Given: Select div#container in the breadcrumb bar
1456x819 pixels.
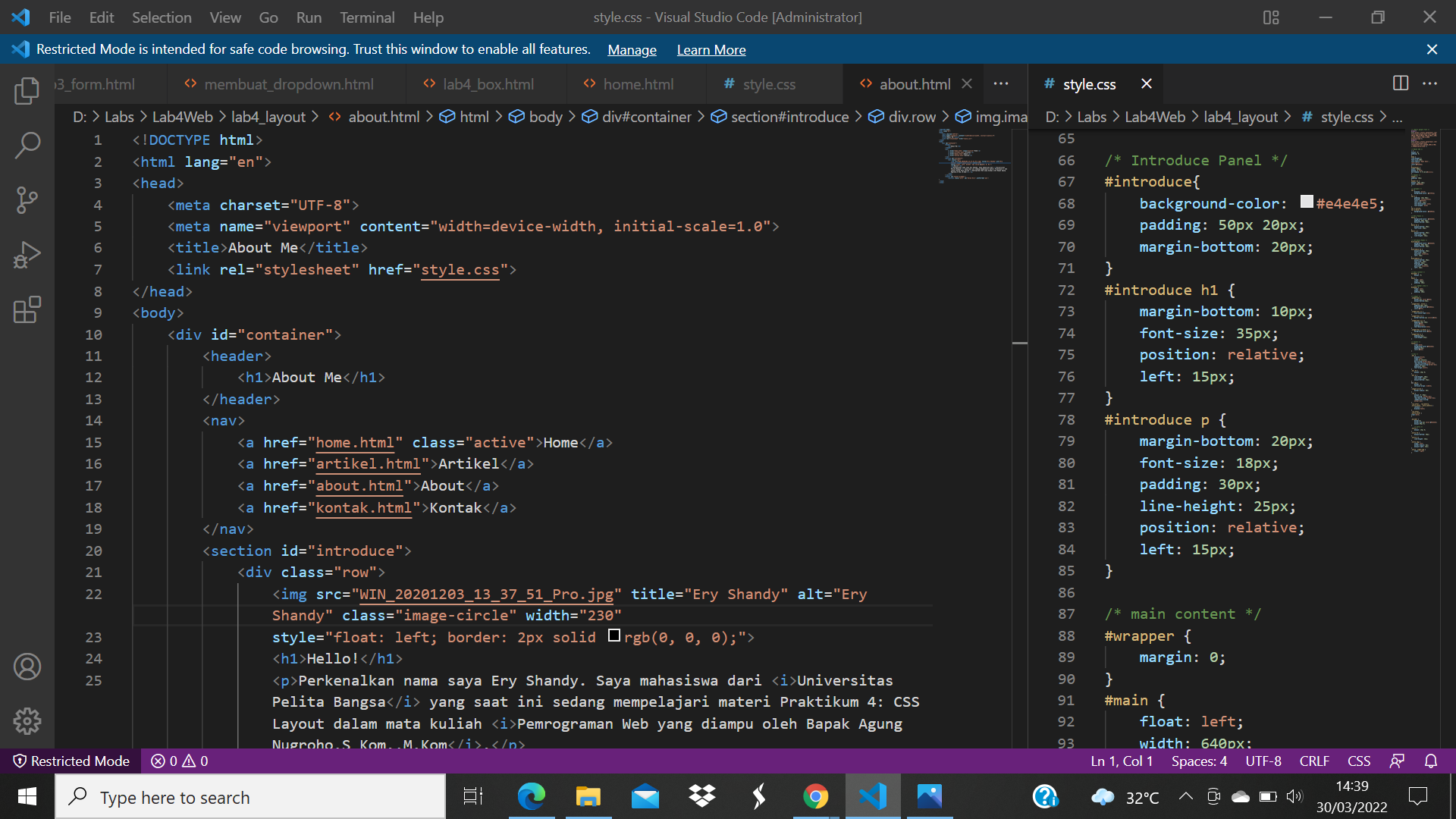Looking at the screenshot, I should coord(646,117).
